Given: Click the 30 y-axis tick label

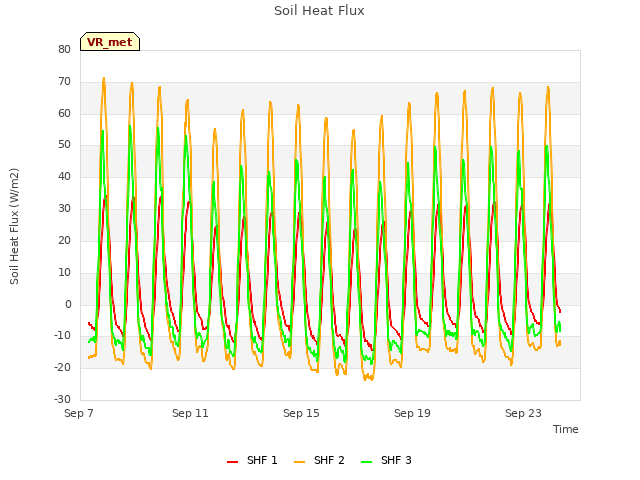Looking at the screenshot, I should coord(64,208).
